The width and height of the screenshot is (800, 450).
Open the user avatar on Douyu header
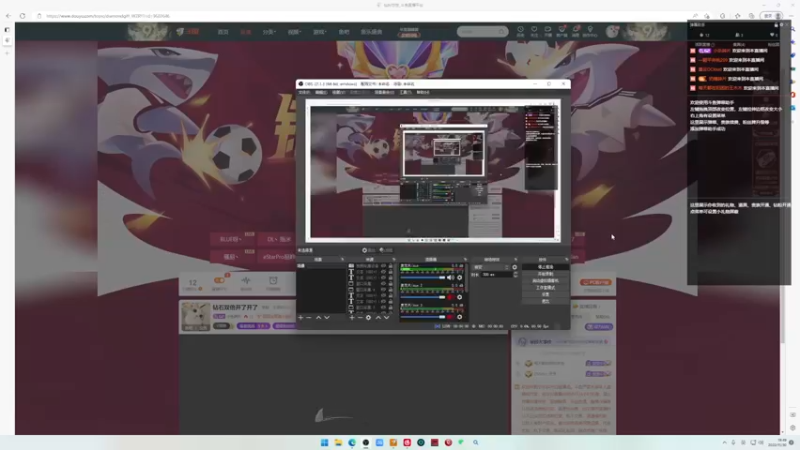pos(612,32)
